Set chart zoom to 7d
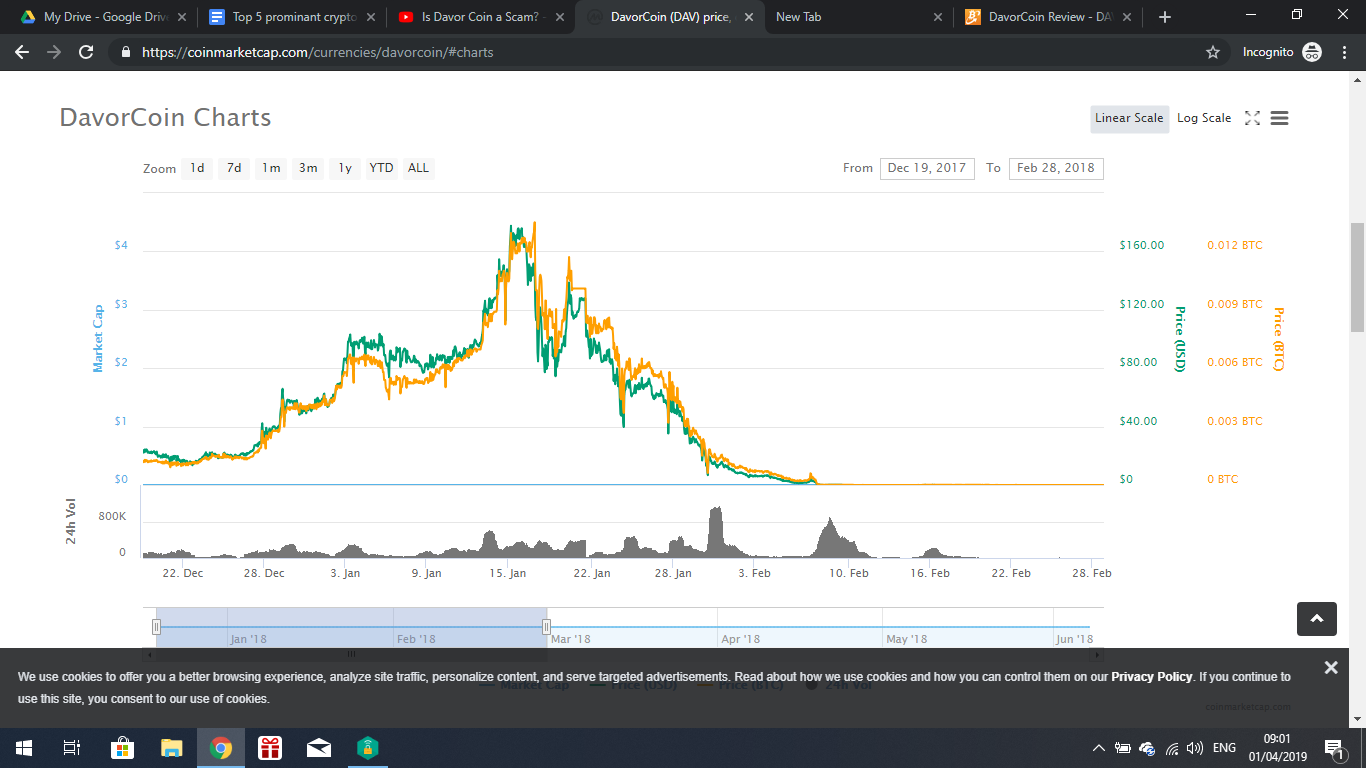Viewport: 1366px width, 768px height. tap(234, 168)
